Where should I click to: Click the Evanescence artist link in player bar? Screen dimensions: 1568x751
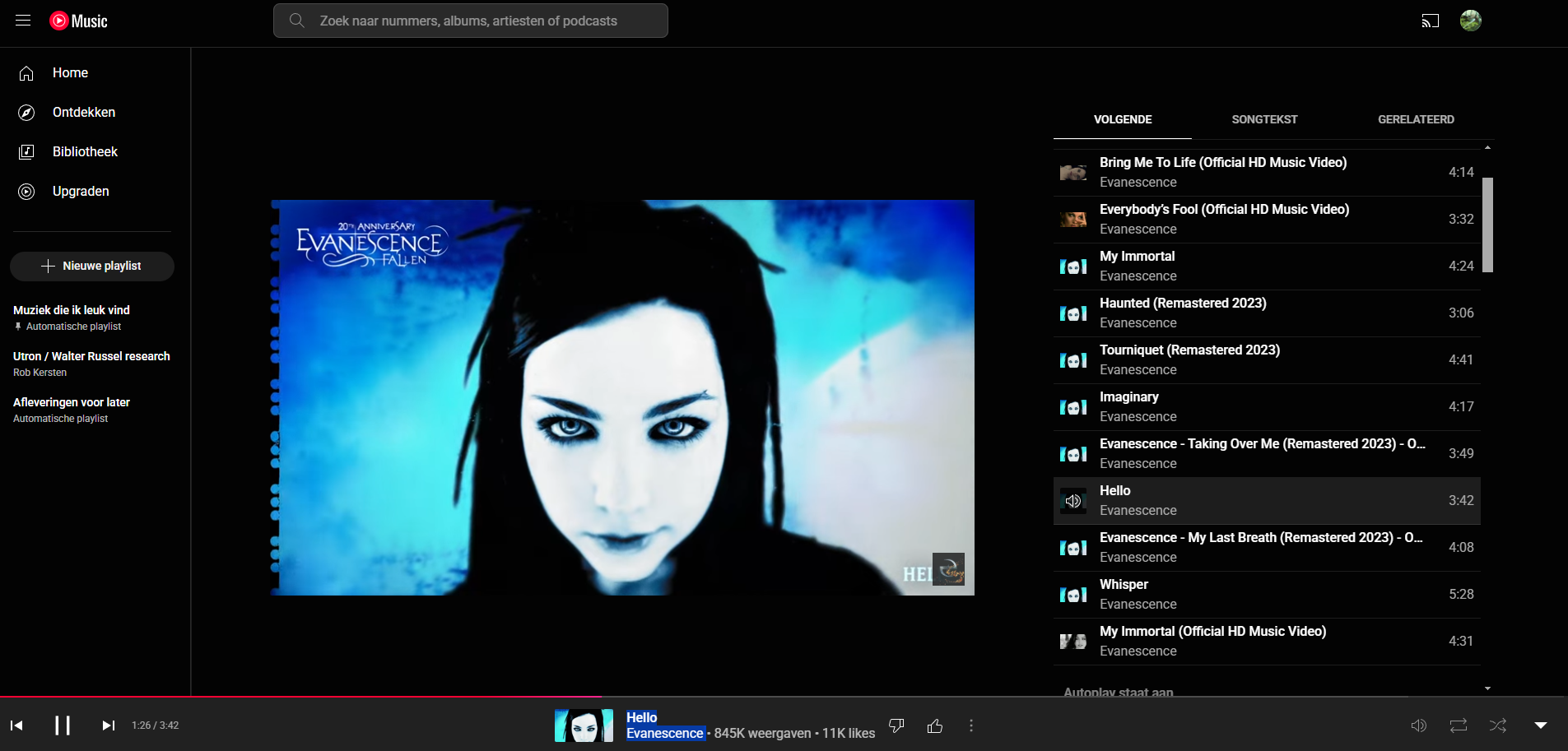click(665, 733)
